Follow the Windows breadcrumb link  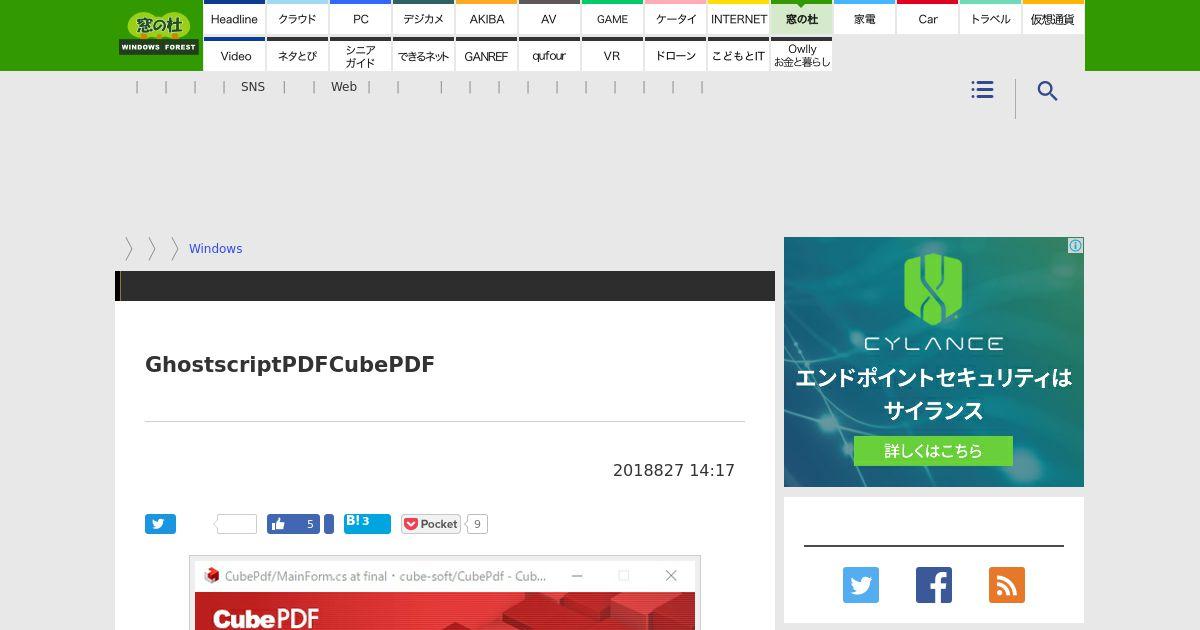215,249
